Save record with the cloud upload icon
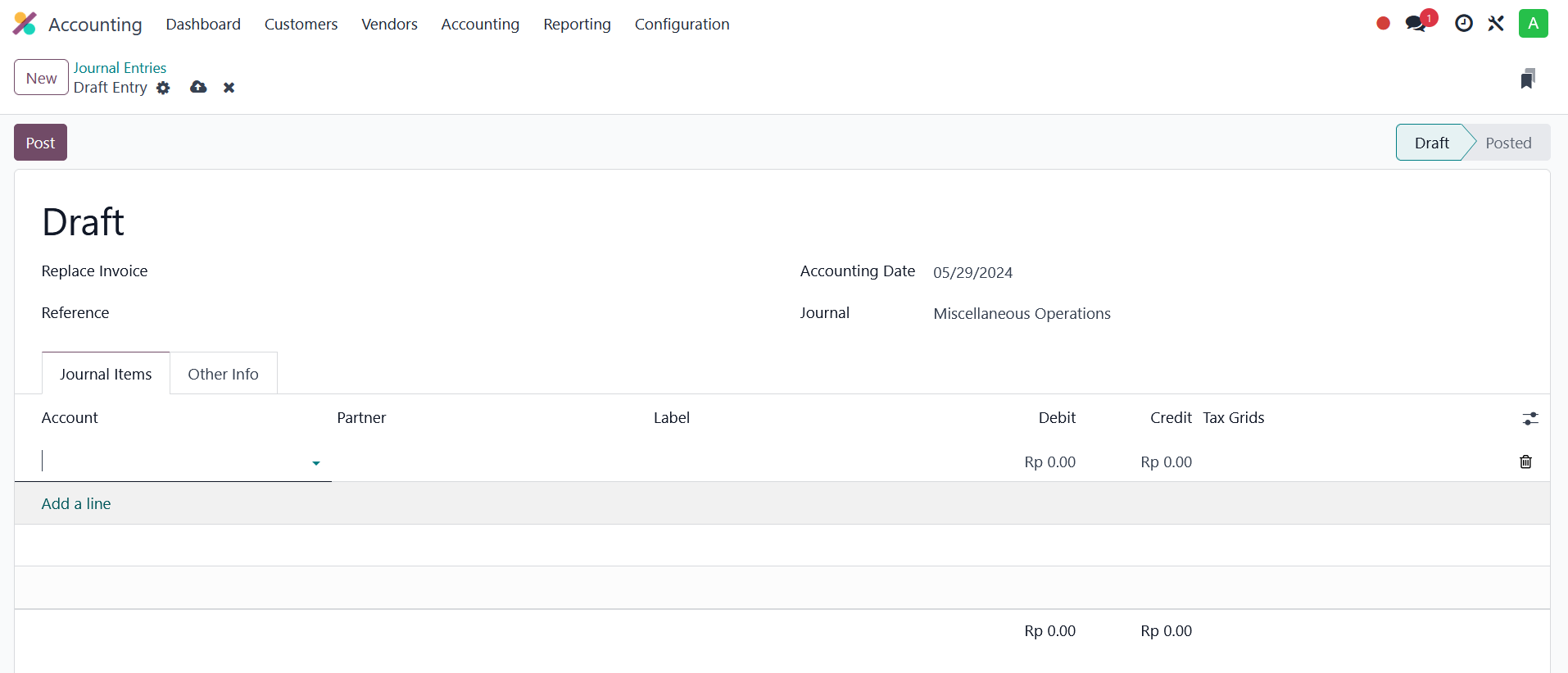 198,87
